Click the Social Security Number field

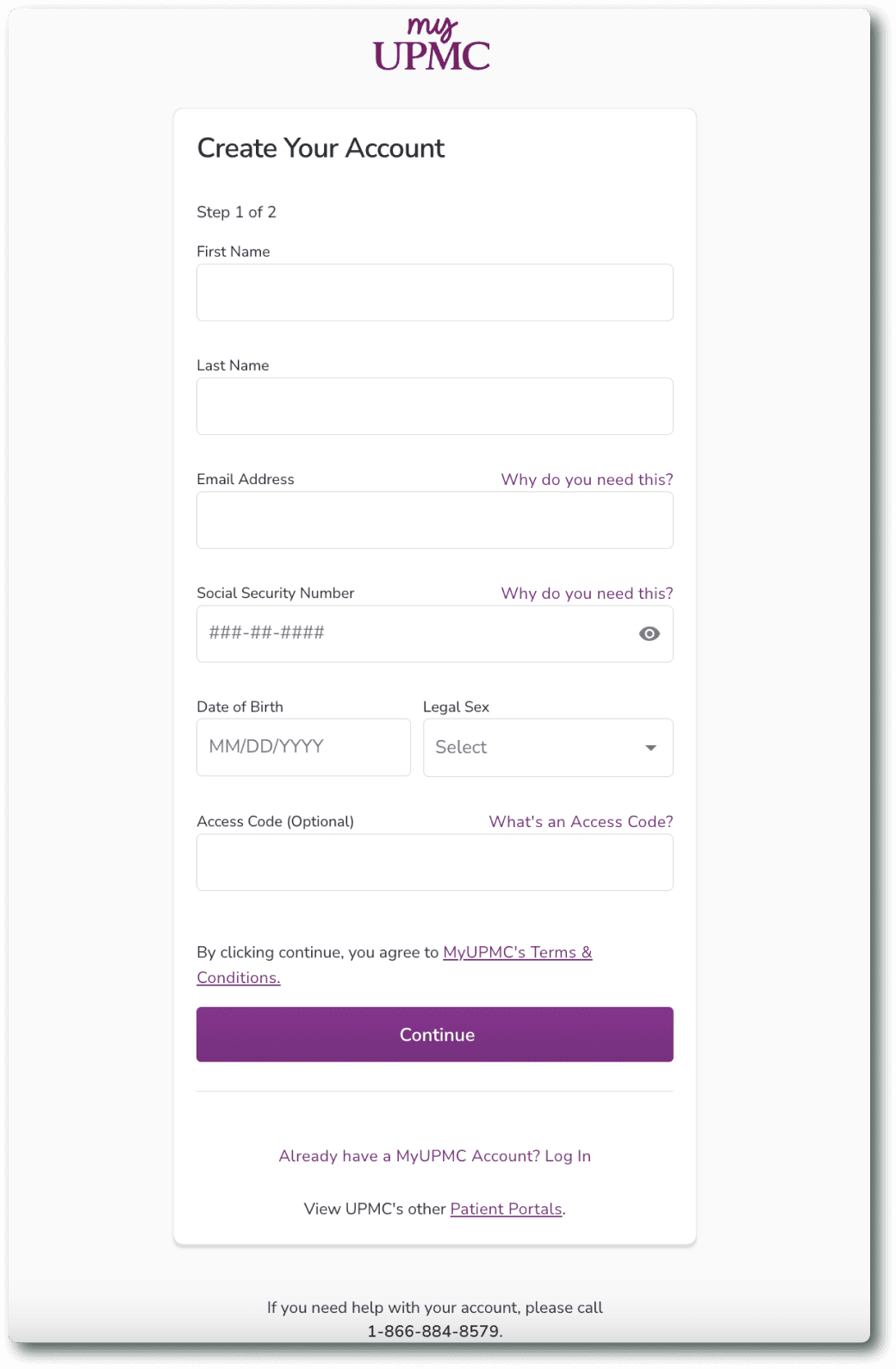coord(414,633)
